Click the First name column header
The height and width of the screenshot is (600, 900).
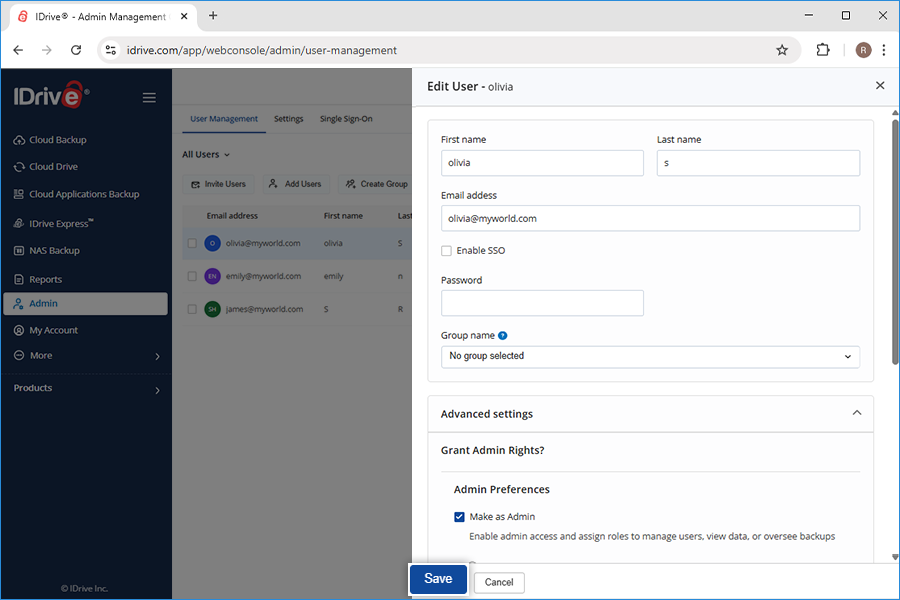pos(343,216)
